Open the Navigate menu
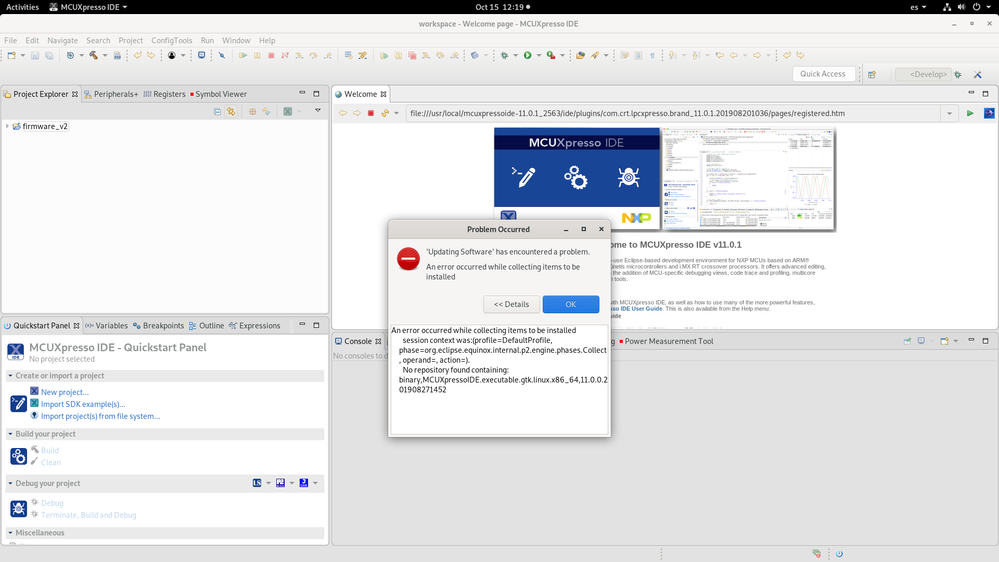 62,40
